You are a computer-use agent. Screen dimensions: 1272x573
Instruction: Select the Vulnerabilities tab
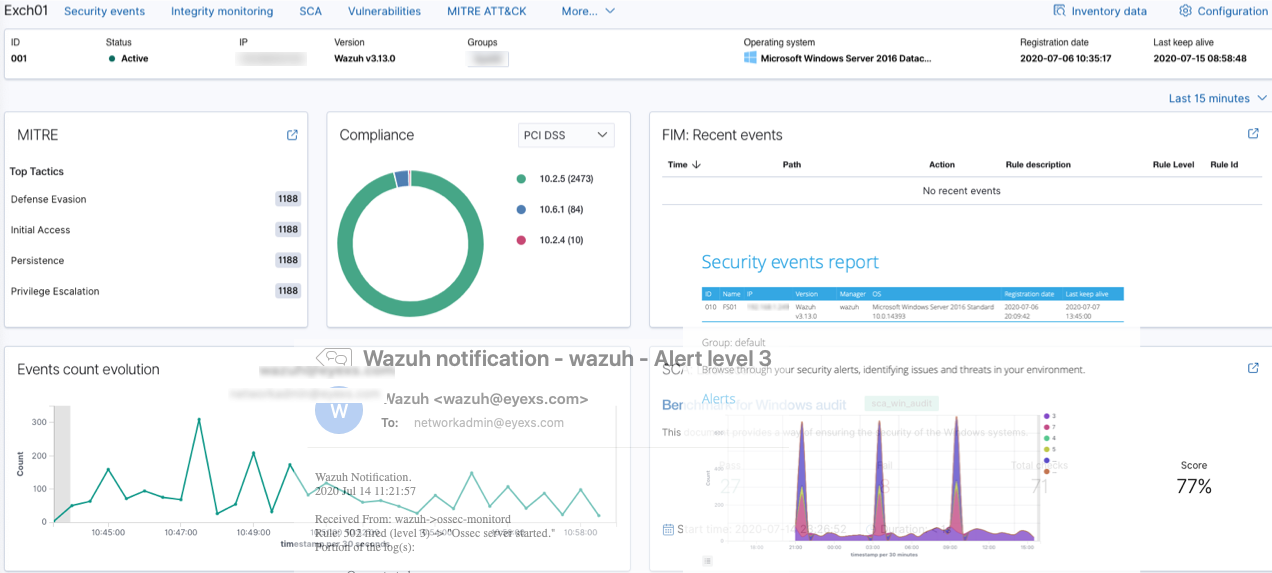point(384,11)
